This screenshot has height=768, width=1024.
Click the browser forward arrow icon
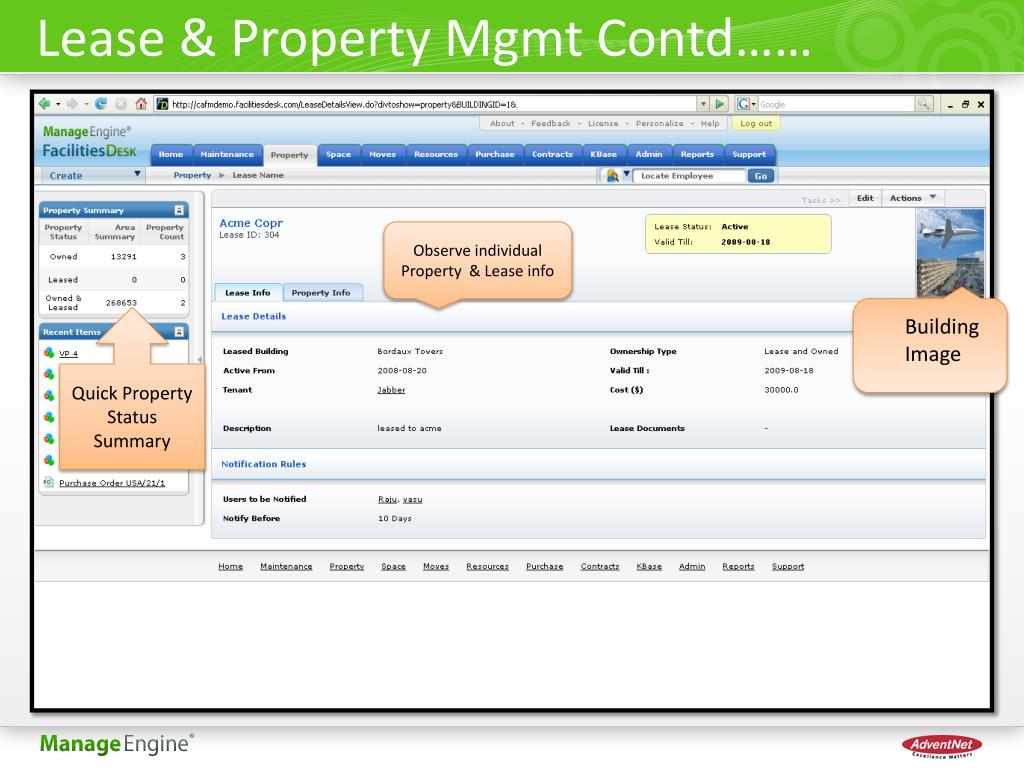coord(72,104)
